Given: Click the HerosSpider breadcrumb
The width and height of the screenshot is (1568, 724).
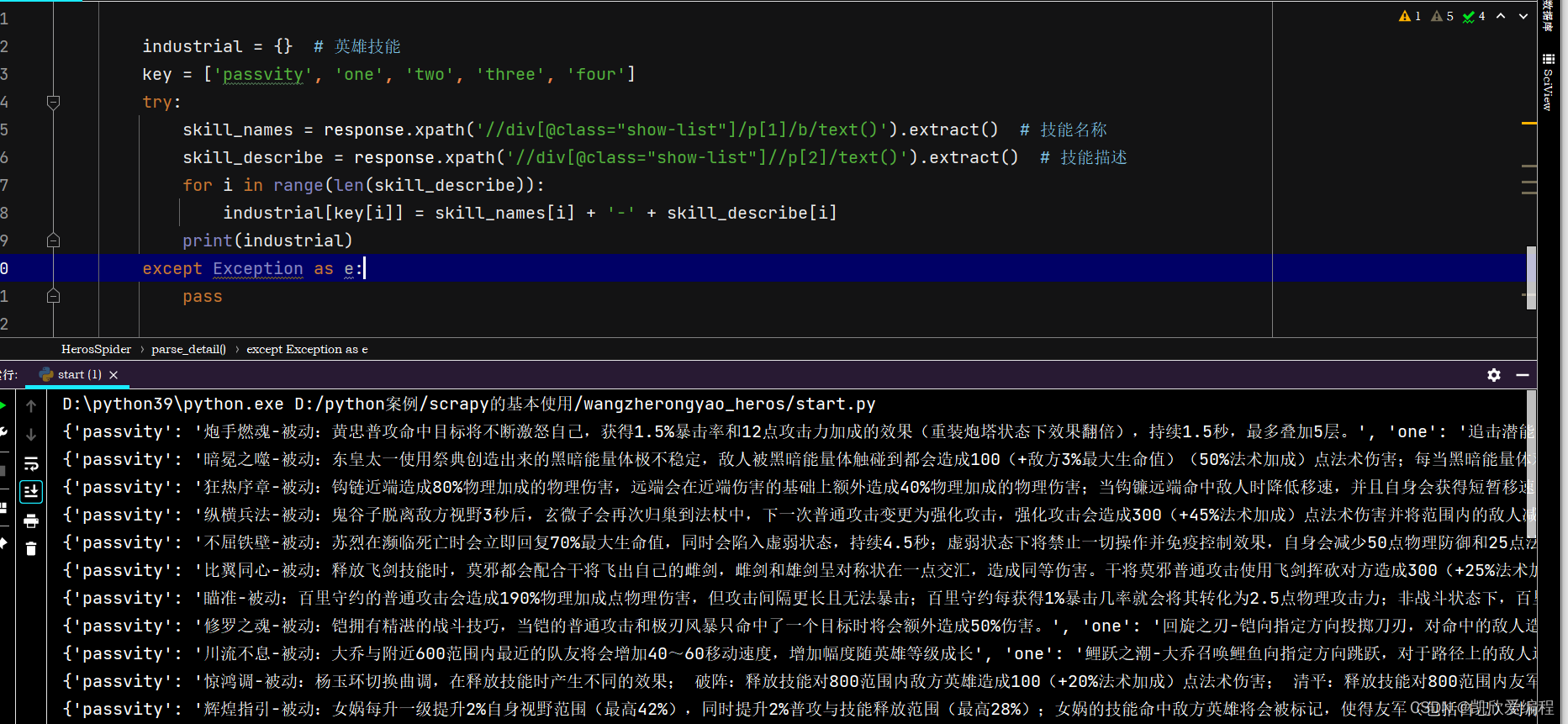Looking at the screenshot, I should click(96, 349).
